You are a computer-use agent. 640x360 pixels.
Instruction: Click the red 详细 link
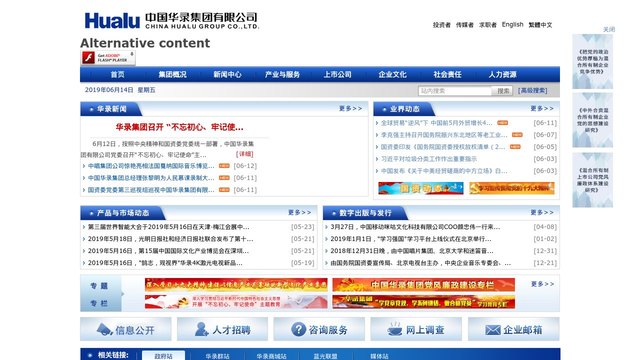coord(244,154)
